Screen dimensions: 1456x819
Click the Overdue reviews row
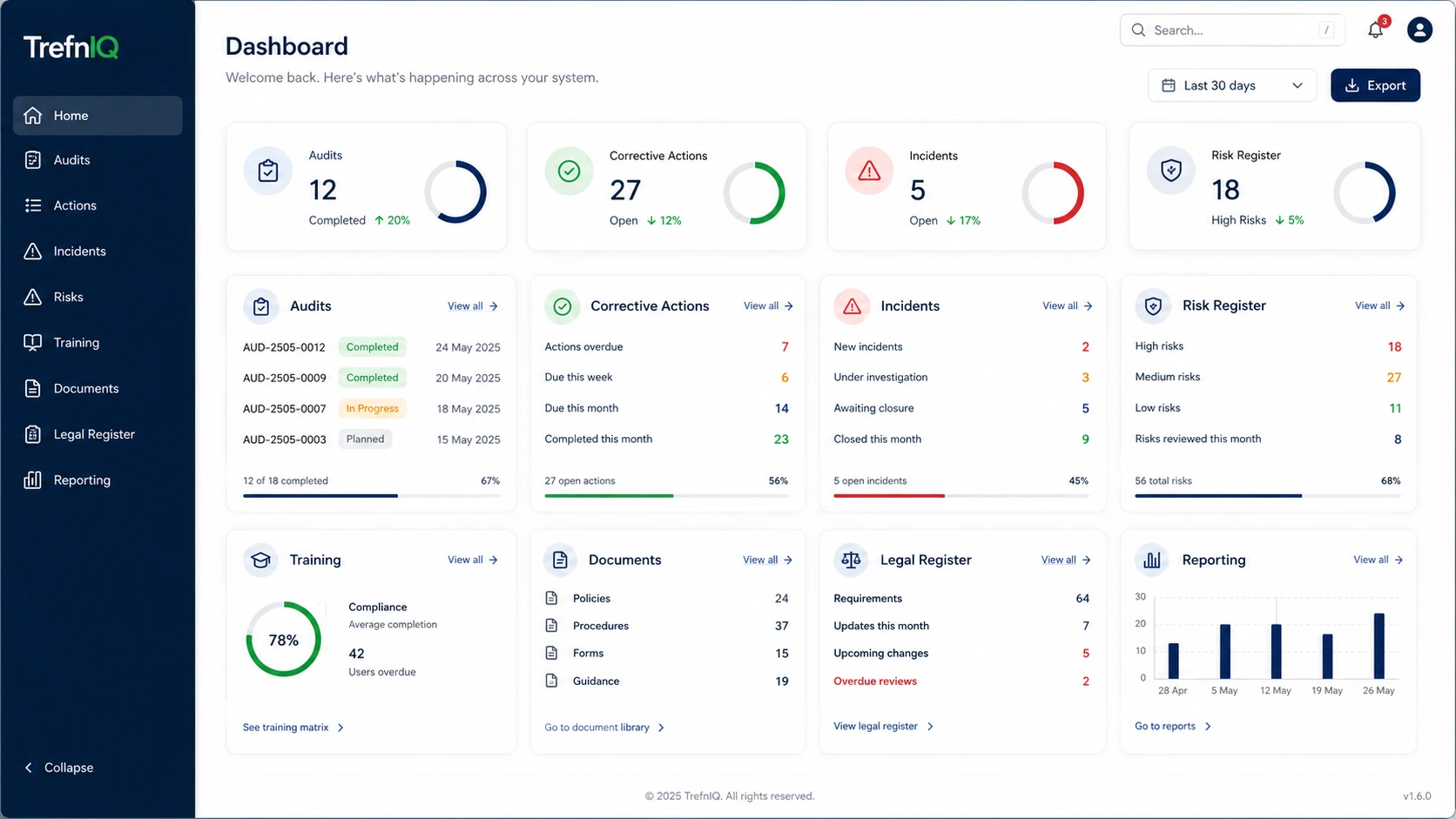pos(961,681)
